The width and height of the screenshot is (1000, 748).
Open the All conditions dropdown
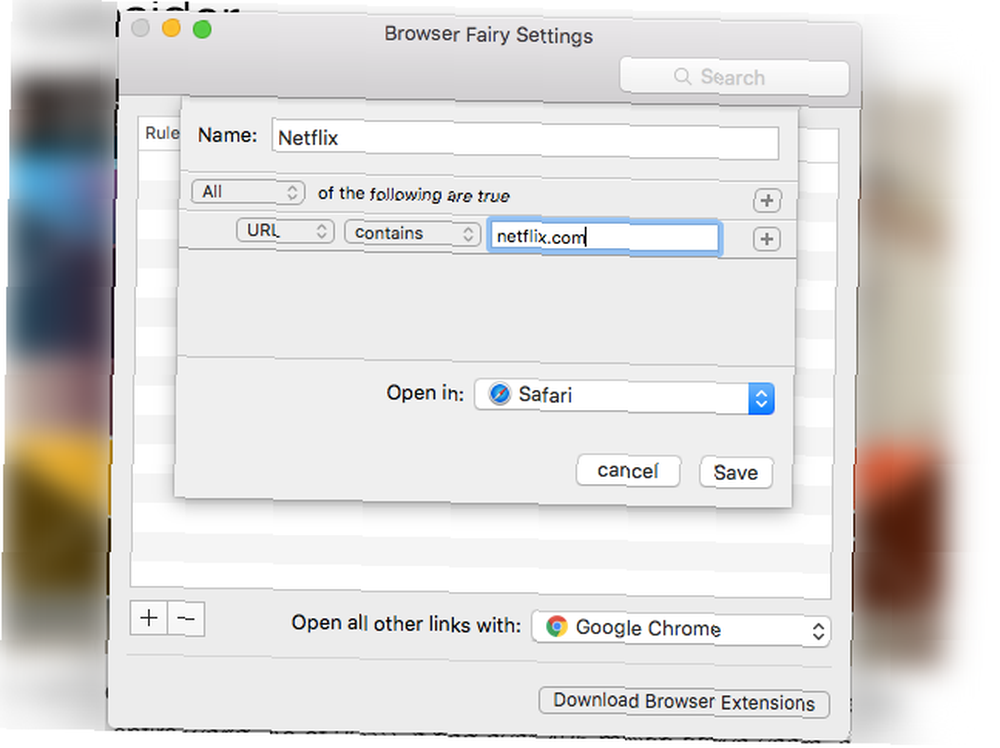(248, 192)
